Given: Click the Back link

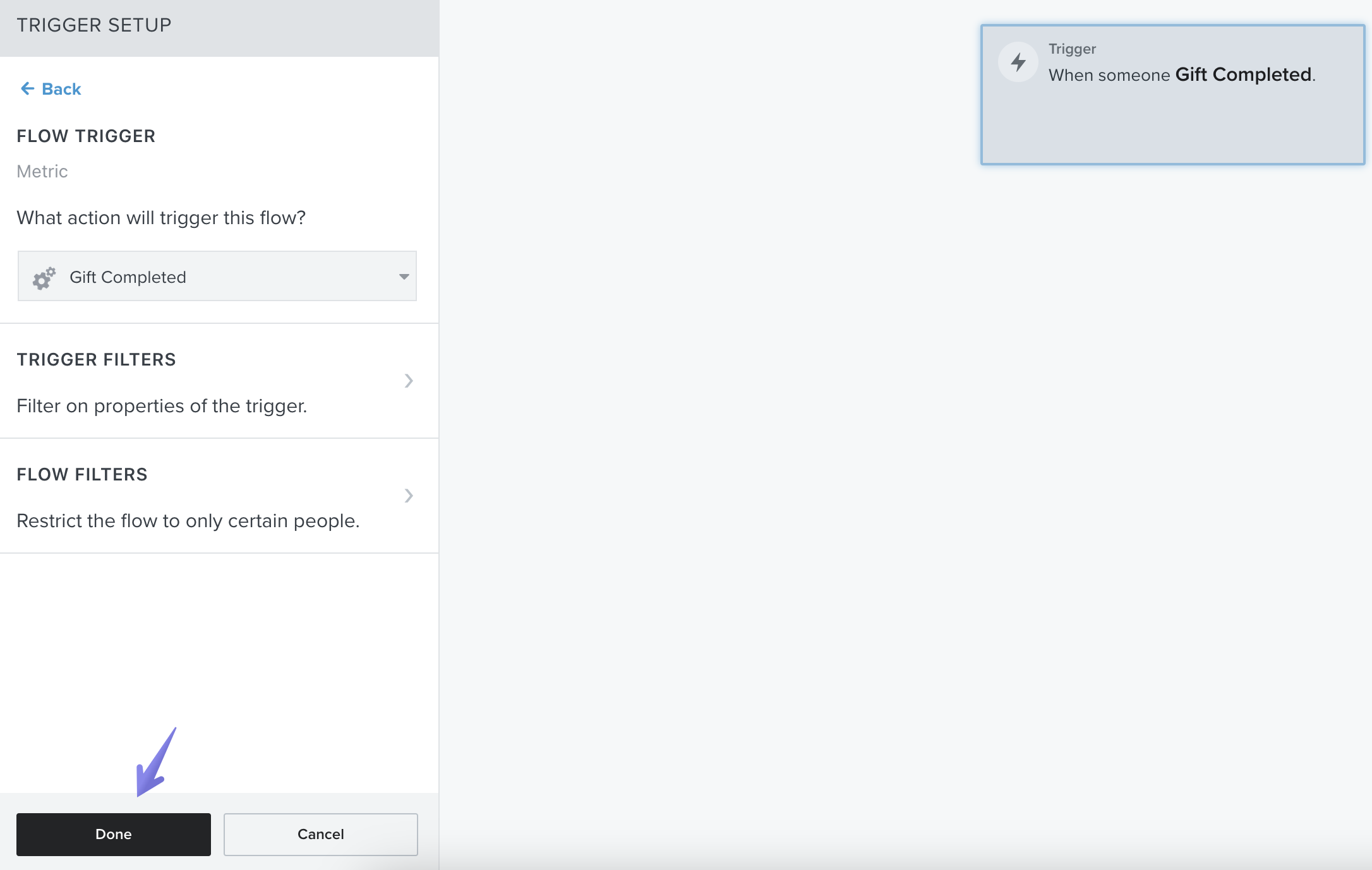Looking at the screenshot, I should coord(61,89).
